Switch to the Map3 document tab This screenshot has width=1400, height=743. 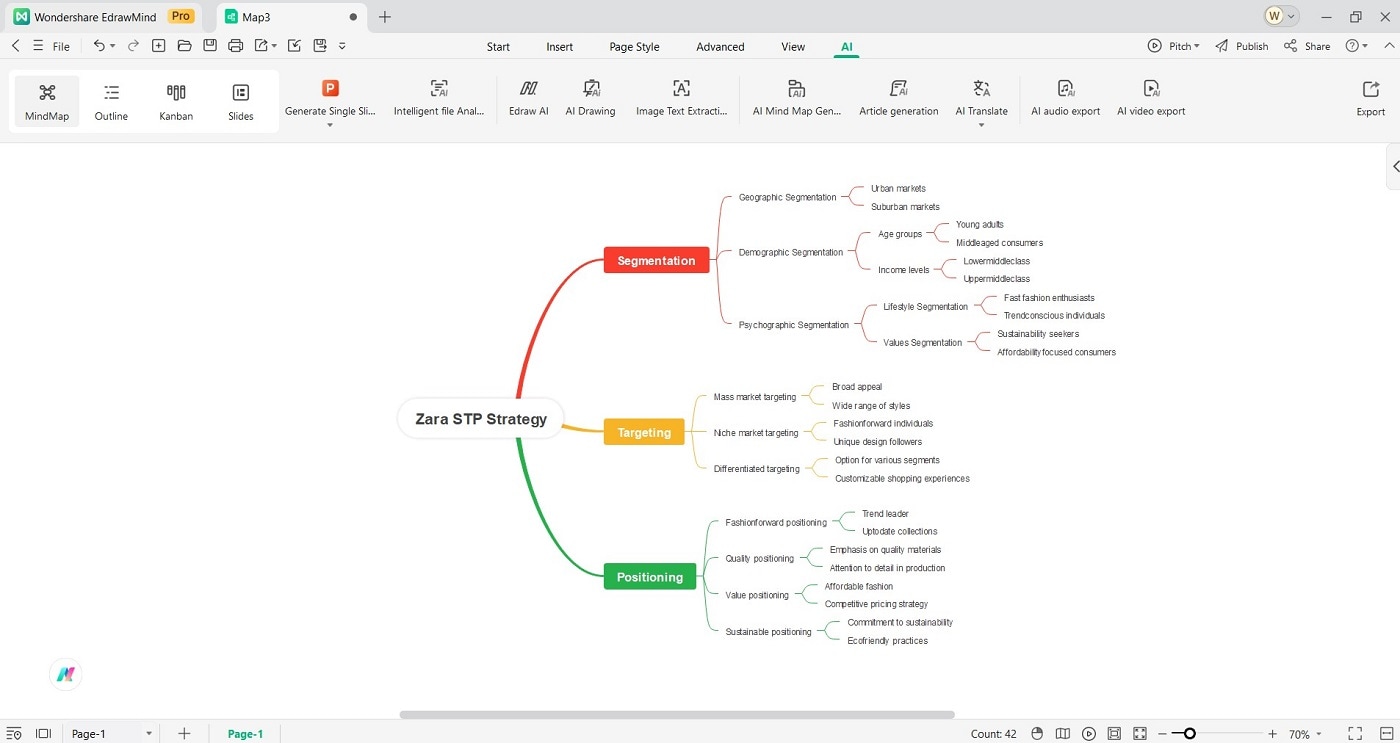tap(290, 17)
